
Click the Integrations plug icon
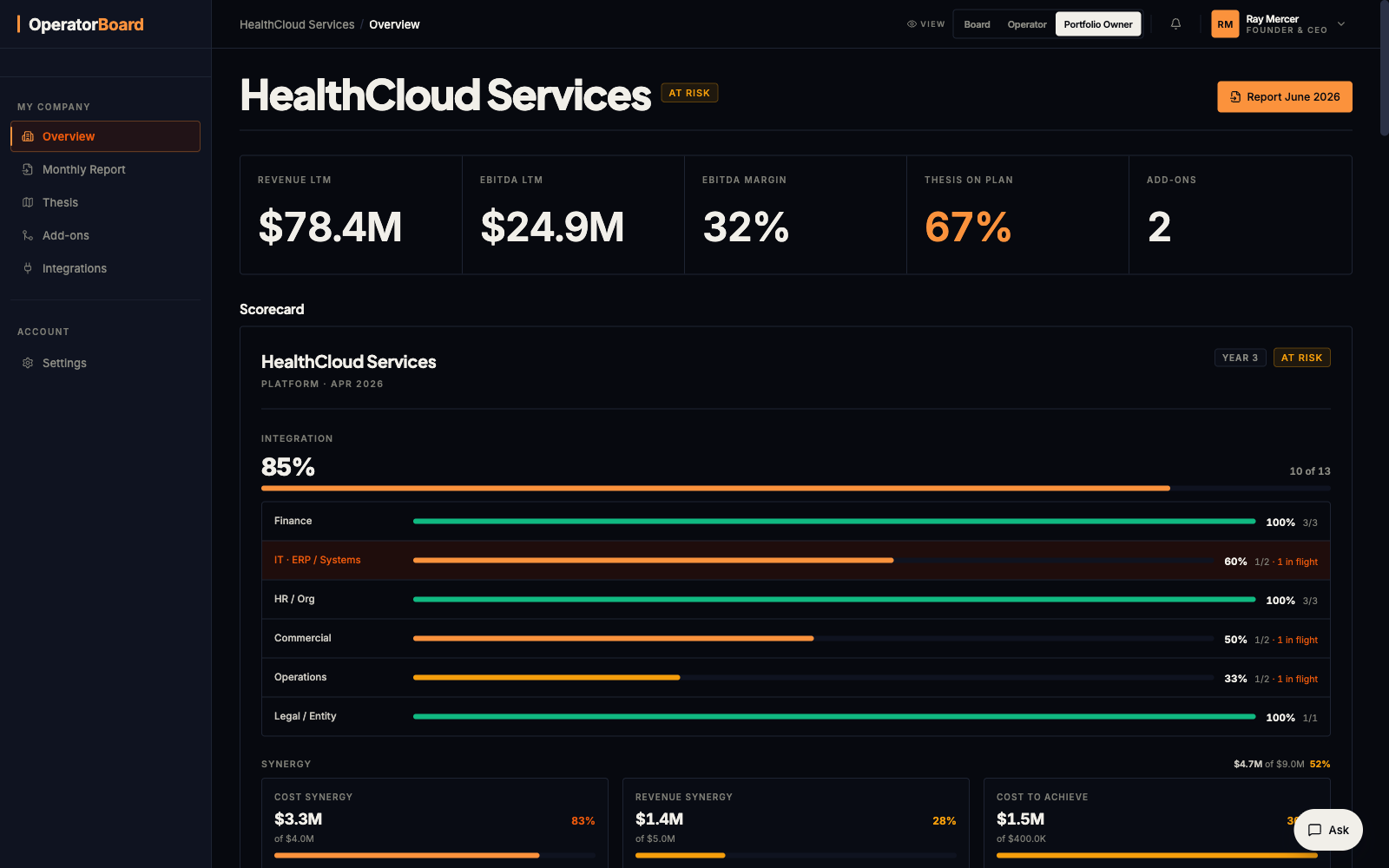[28, 268]
